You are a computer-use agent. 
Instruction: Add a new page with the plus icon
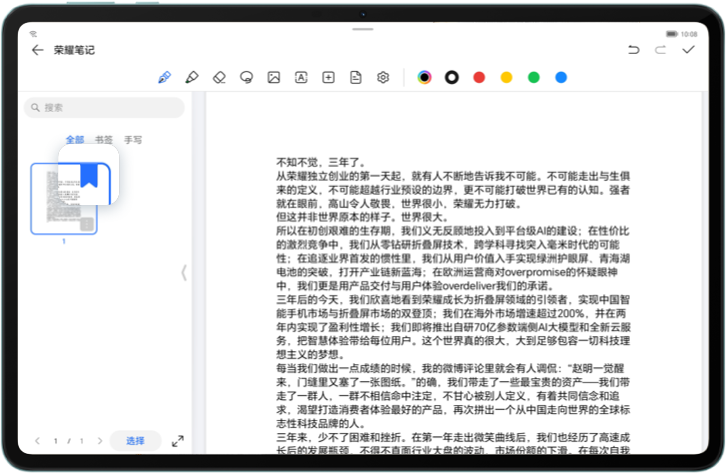pos(328,77)
